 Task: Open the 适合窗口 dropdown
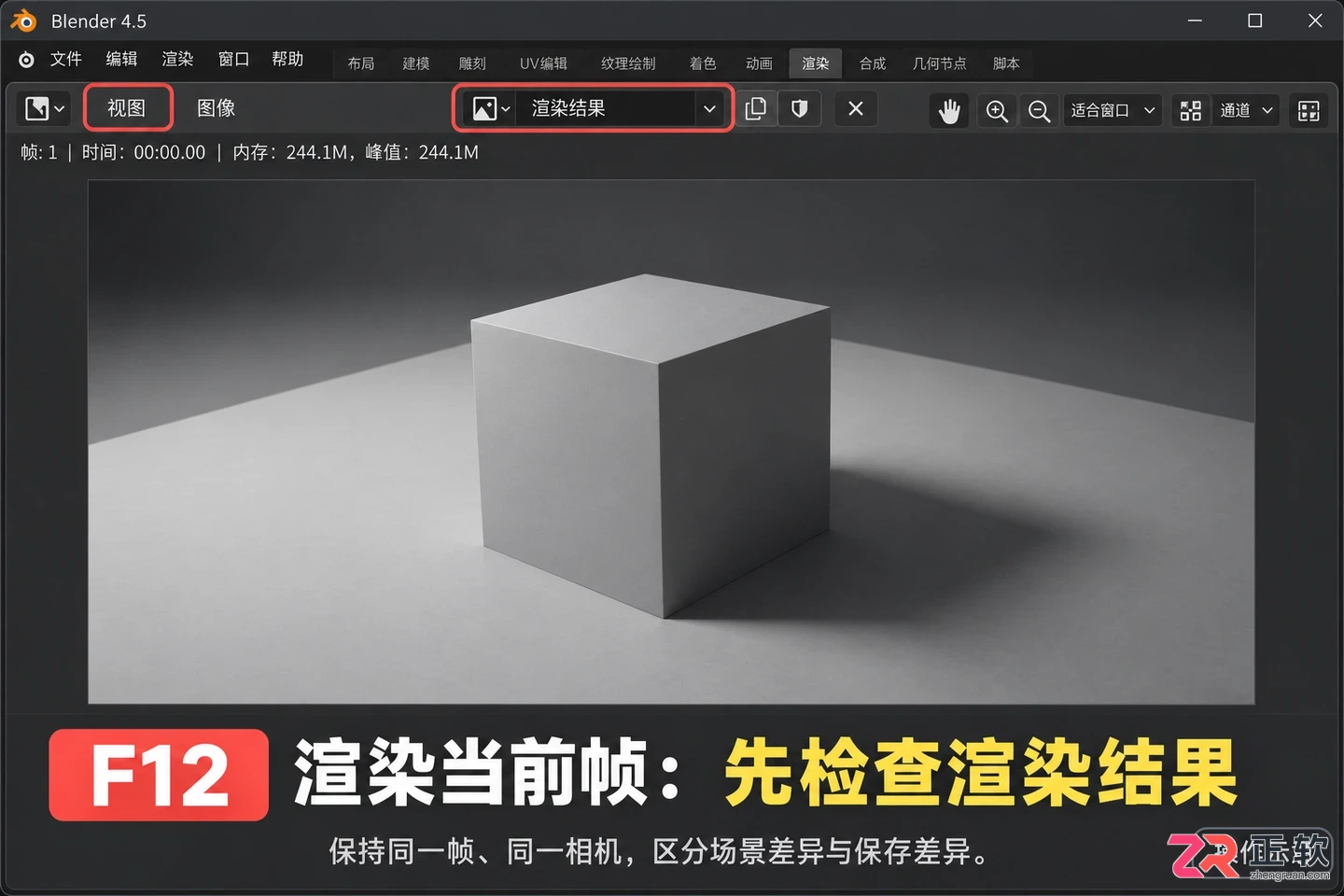[x=1113, y=111]
